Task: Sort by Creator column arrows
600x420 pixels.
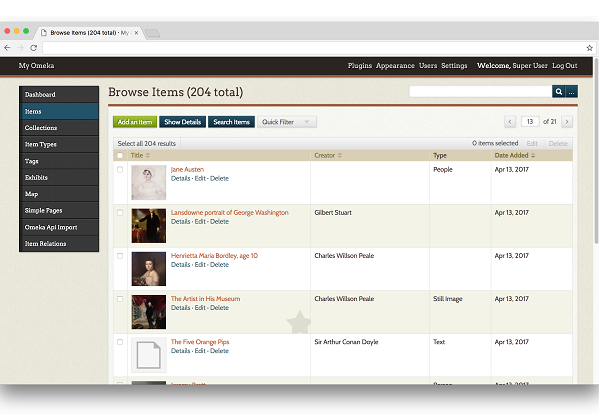Action: point(339,155)
